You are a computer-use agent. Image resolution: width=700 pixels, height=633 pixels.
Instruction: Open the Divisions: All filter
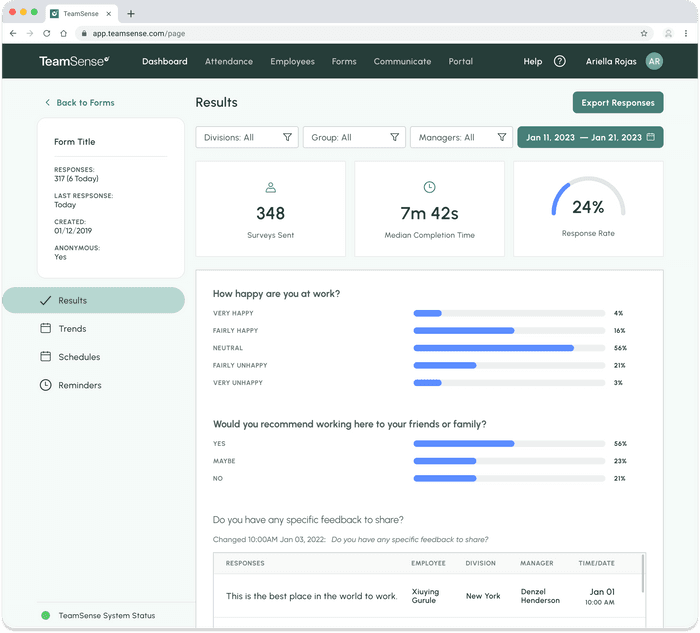click(247, 137)
